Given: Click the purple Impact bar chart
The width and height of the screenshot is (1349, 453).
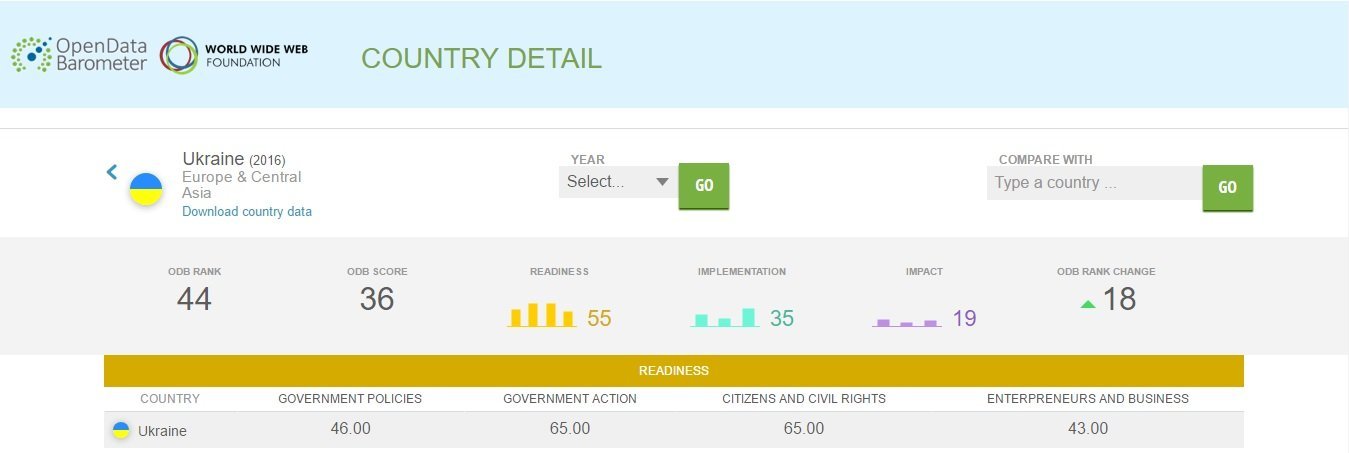Looking at the screenshot, I should [x=907, y=322].
